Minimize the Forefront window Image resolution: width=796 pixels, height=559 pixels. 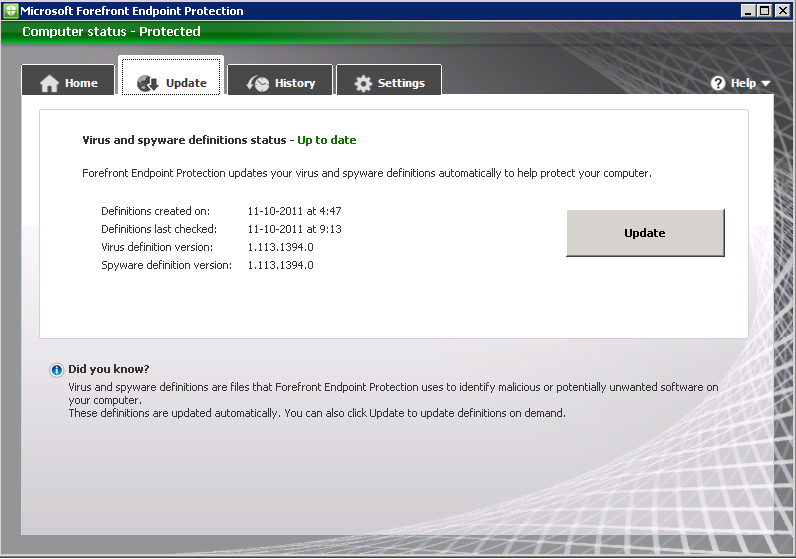[x=748, y=11]
